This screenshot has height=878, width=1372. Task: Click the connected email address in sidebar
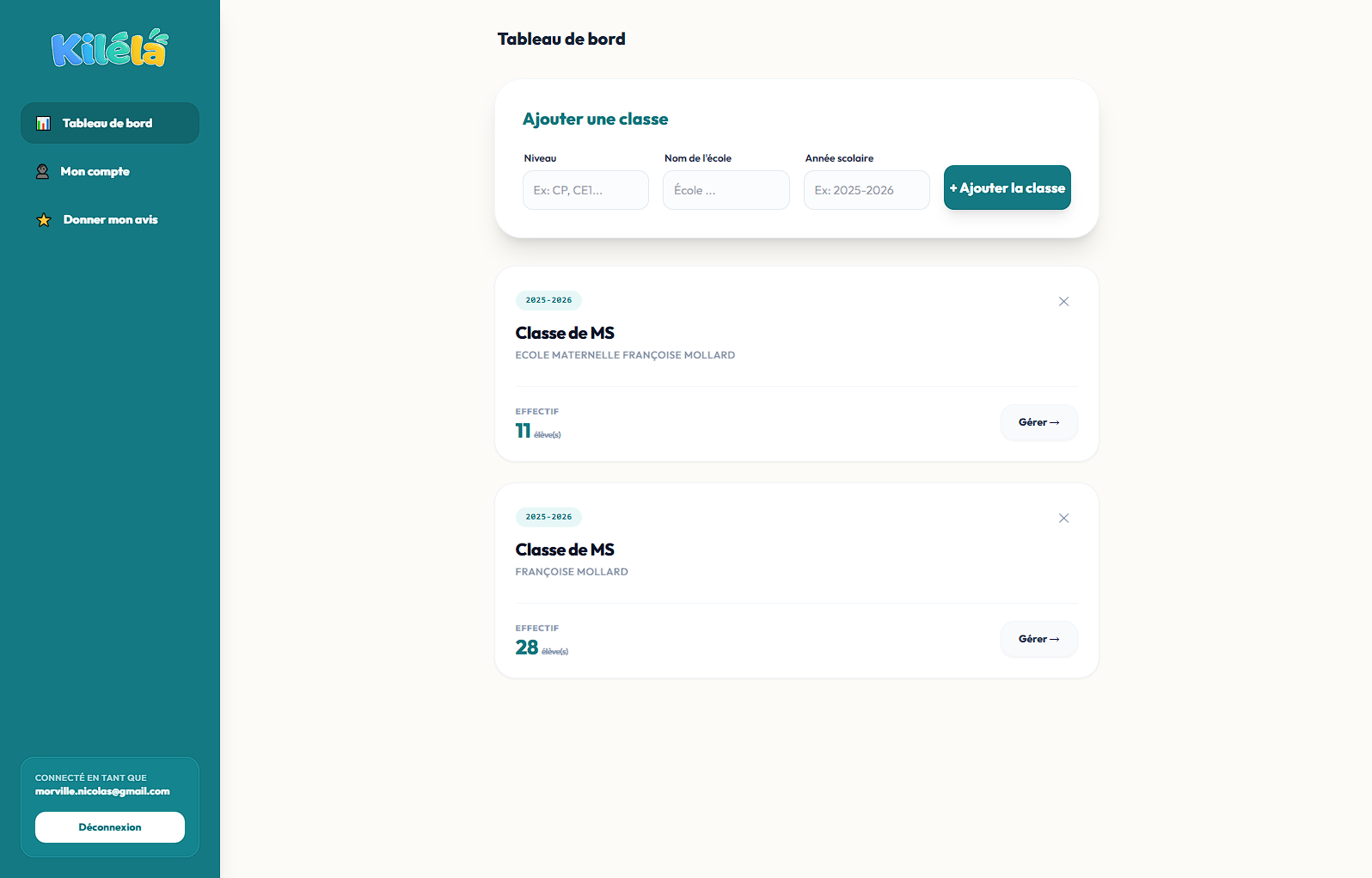click(102, 791)
